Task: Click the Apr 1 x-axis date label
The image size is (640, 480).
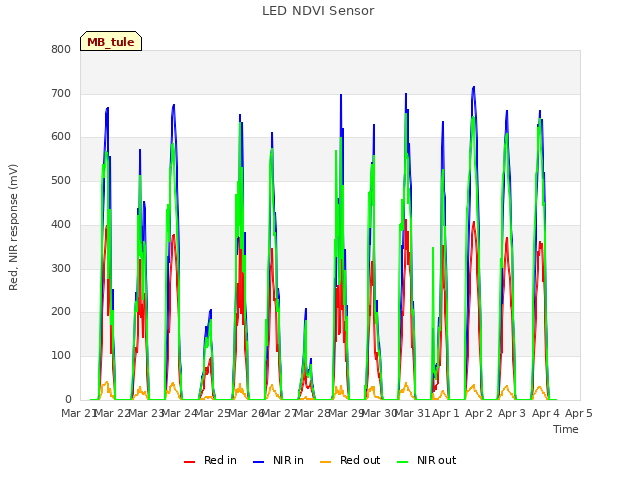Action: click(446, 413)
